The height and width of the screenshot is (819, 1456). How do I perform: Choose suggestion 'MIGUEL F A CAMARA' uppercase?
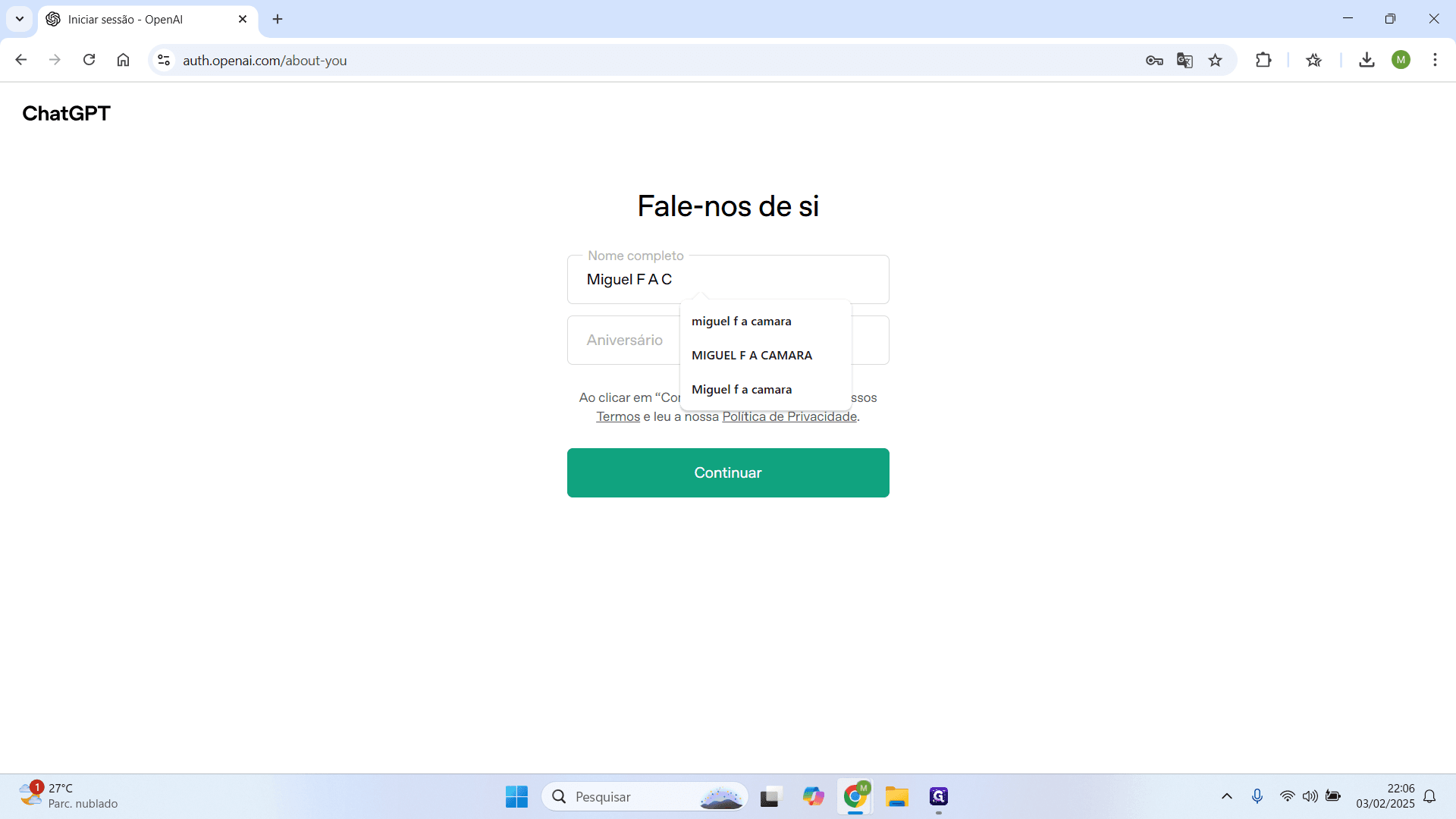click(x=766, y=355)
